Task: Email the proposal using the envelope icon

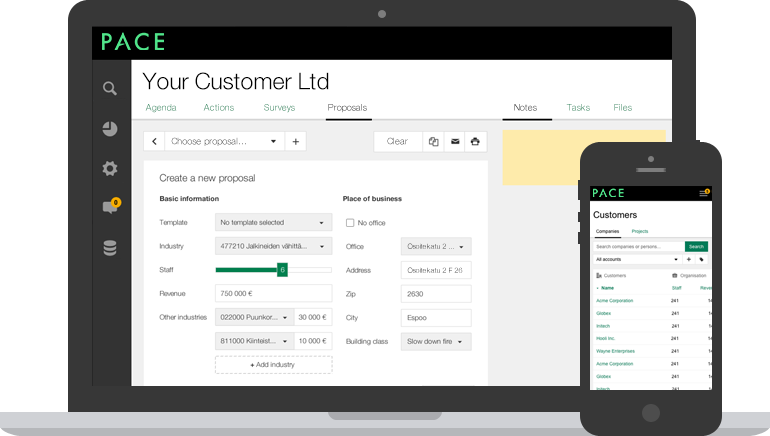Action: click(x=455, y=141)
